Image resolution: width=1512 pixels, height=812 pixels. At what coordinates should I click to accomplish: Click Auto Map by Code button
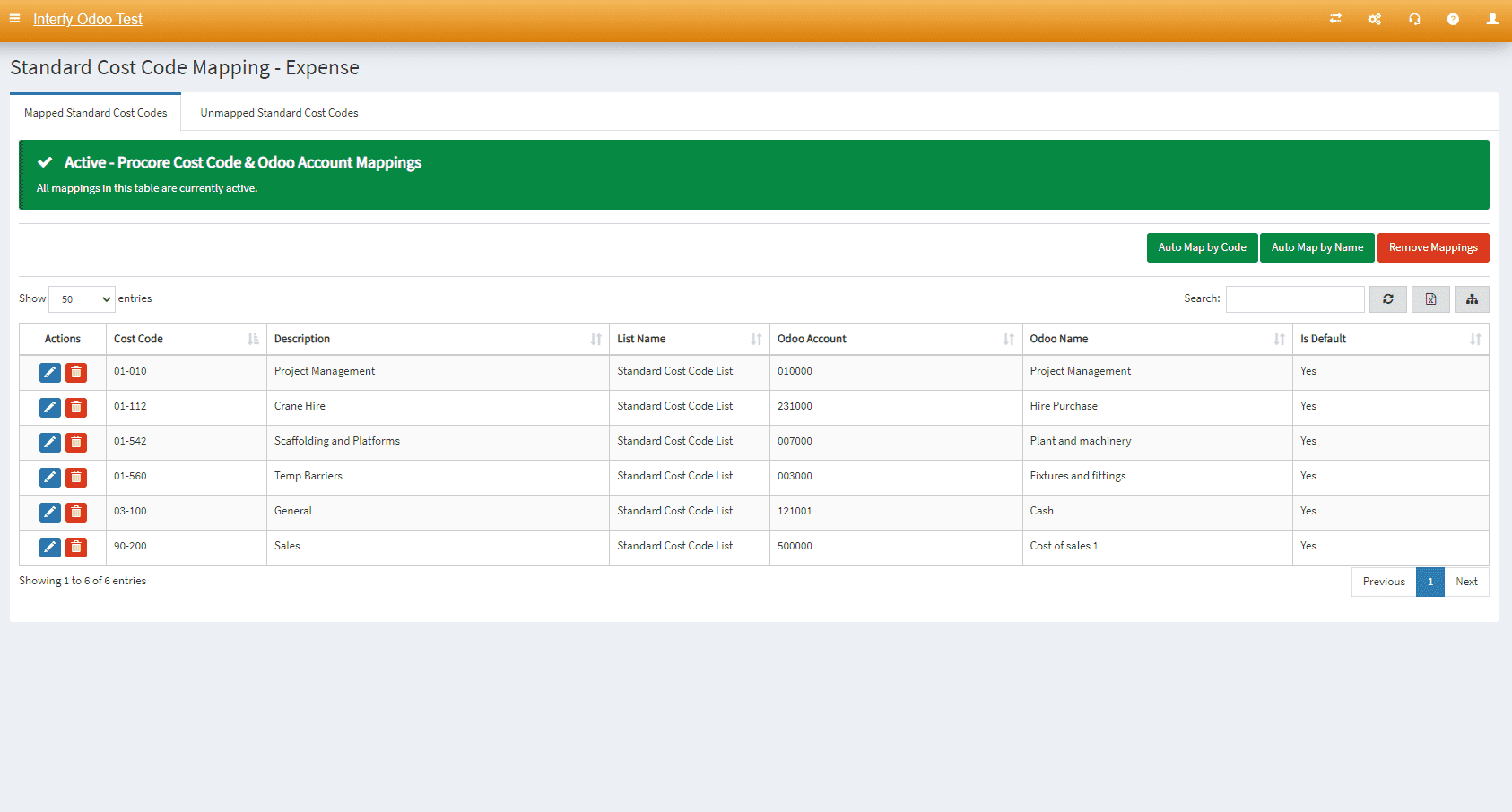[x=1202, y=247]
